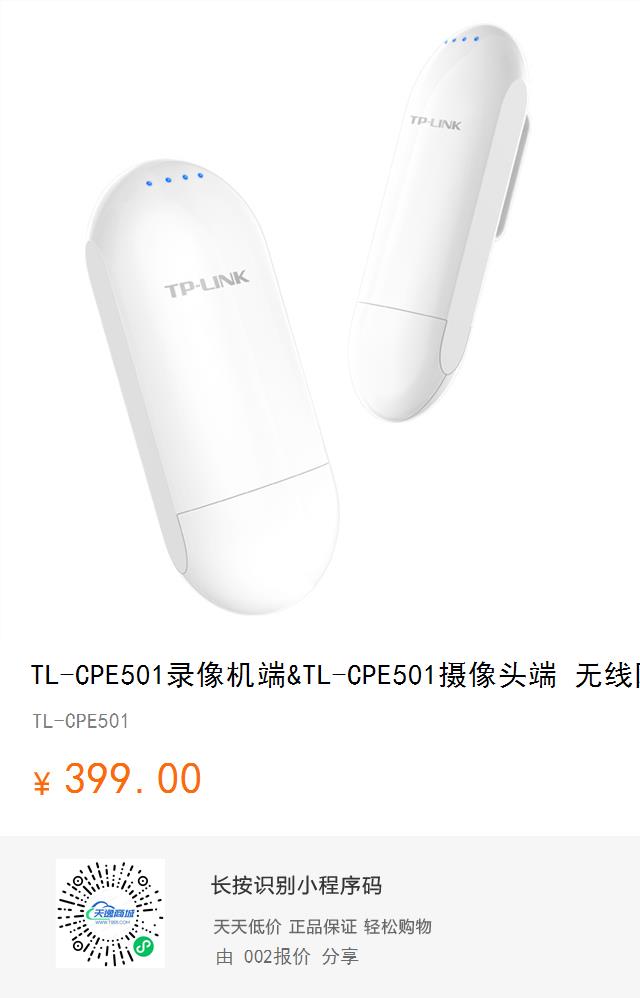Screen dimensions: 640x998
Task: Select the left CPE device image
Action: tap(212, 386)
